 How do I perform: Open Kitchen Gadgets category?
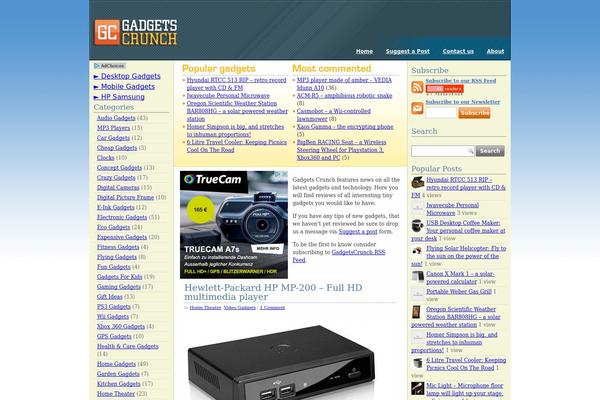point(119,384)
